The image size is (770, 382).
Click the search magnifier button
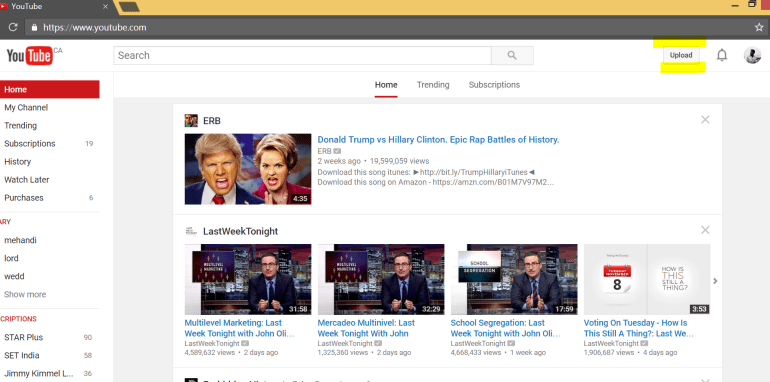click(x=512, y=55)
